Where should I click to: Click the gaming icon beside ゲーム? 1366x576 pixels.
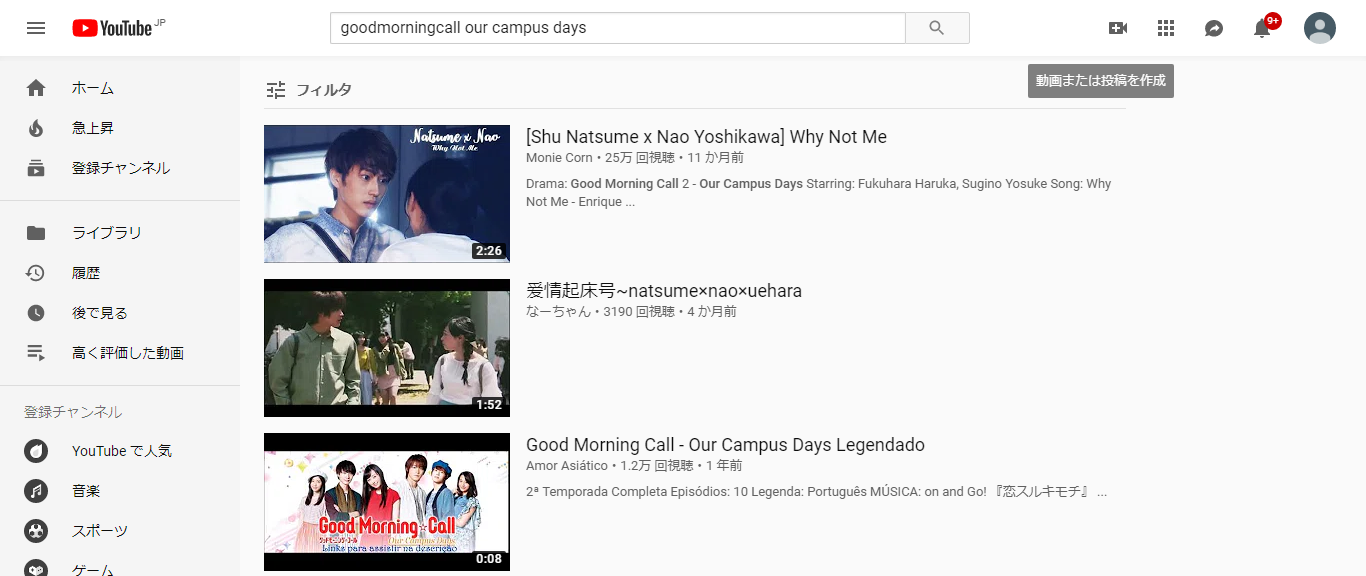36,568
